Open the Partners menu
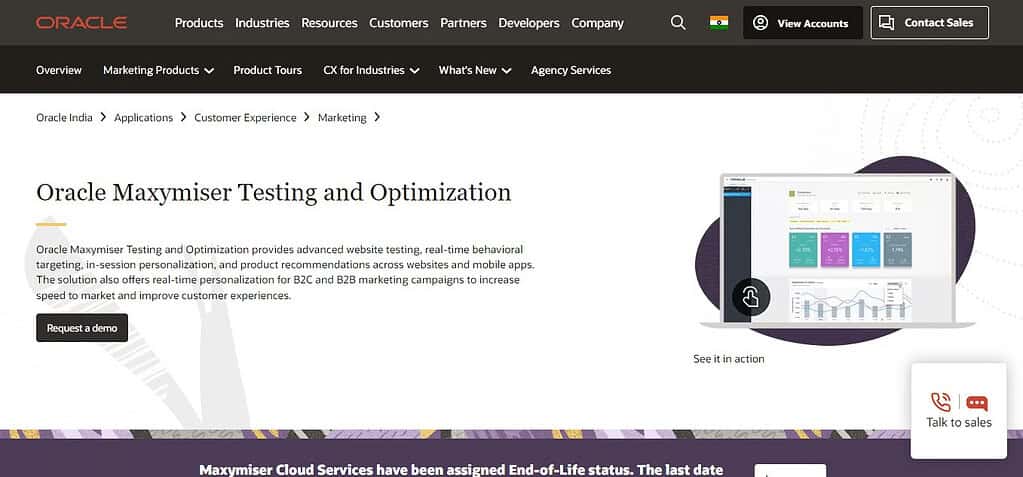This screenshot has height=477, width=1023. 463,23
